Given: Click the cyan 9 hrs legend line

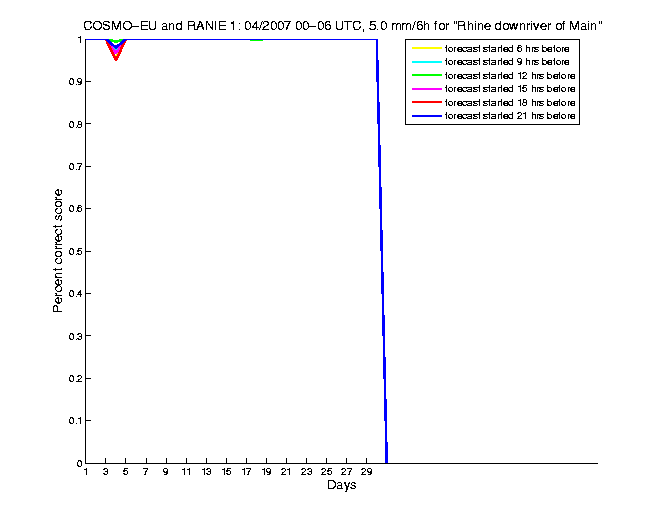Looking at the screenshot, I should (x=427, y=62).
